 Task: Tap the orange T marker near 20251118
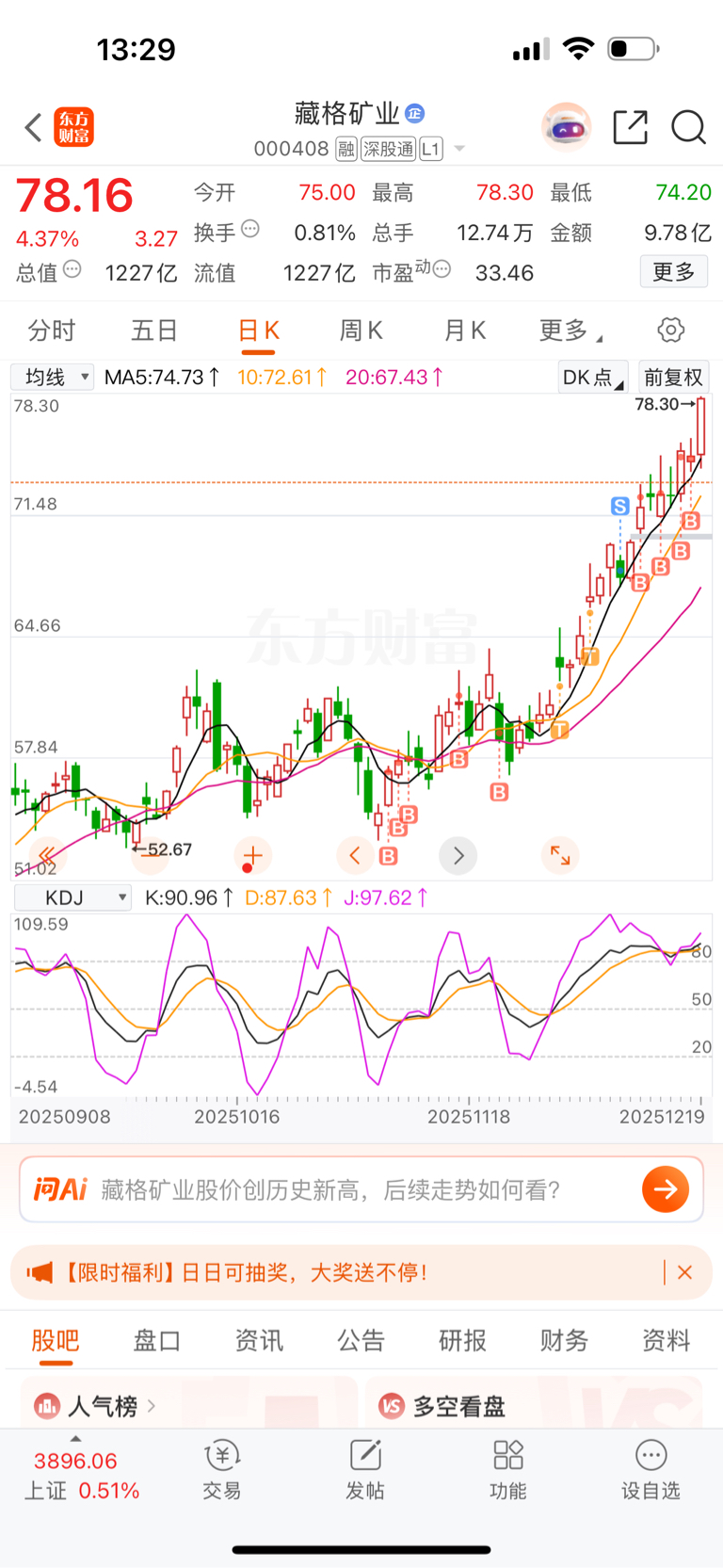click(559, 730)
